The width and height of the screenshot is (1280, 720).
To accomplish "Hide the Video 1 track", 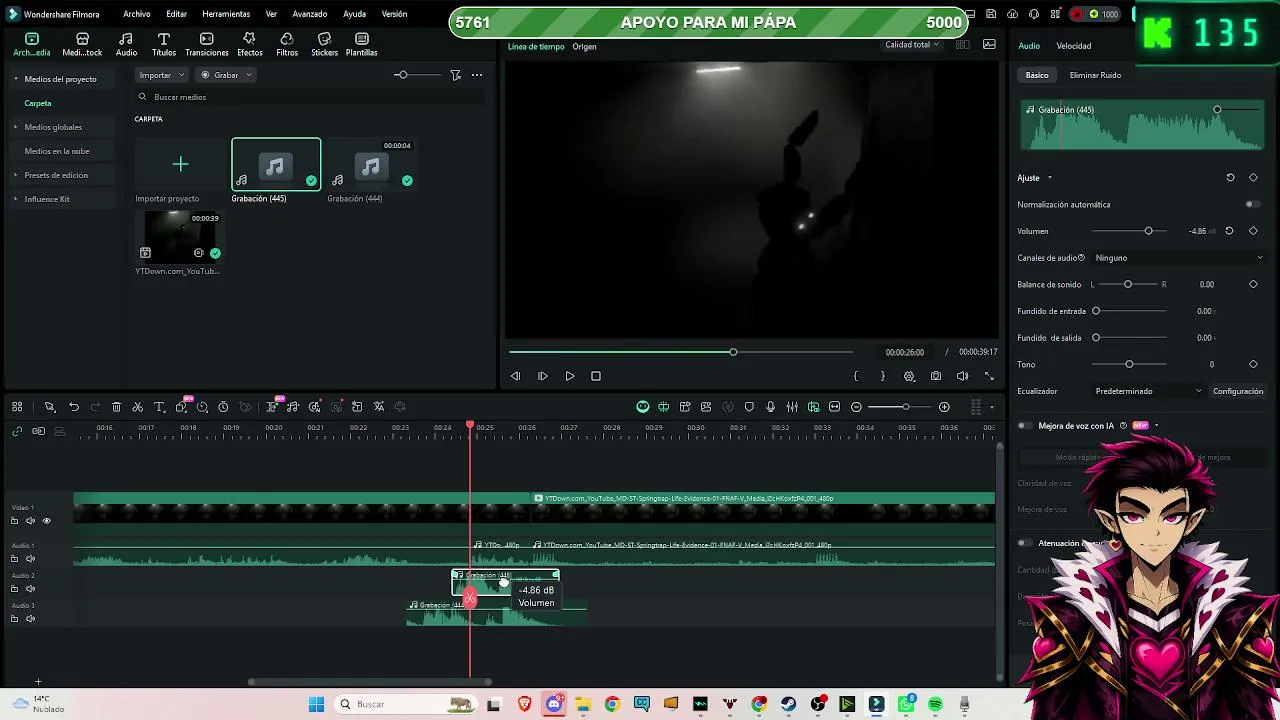I will click(x=46, y=521).
